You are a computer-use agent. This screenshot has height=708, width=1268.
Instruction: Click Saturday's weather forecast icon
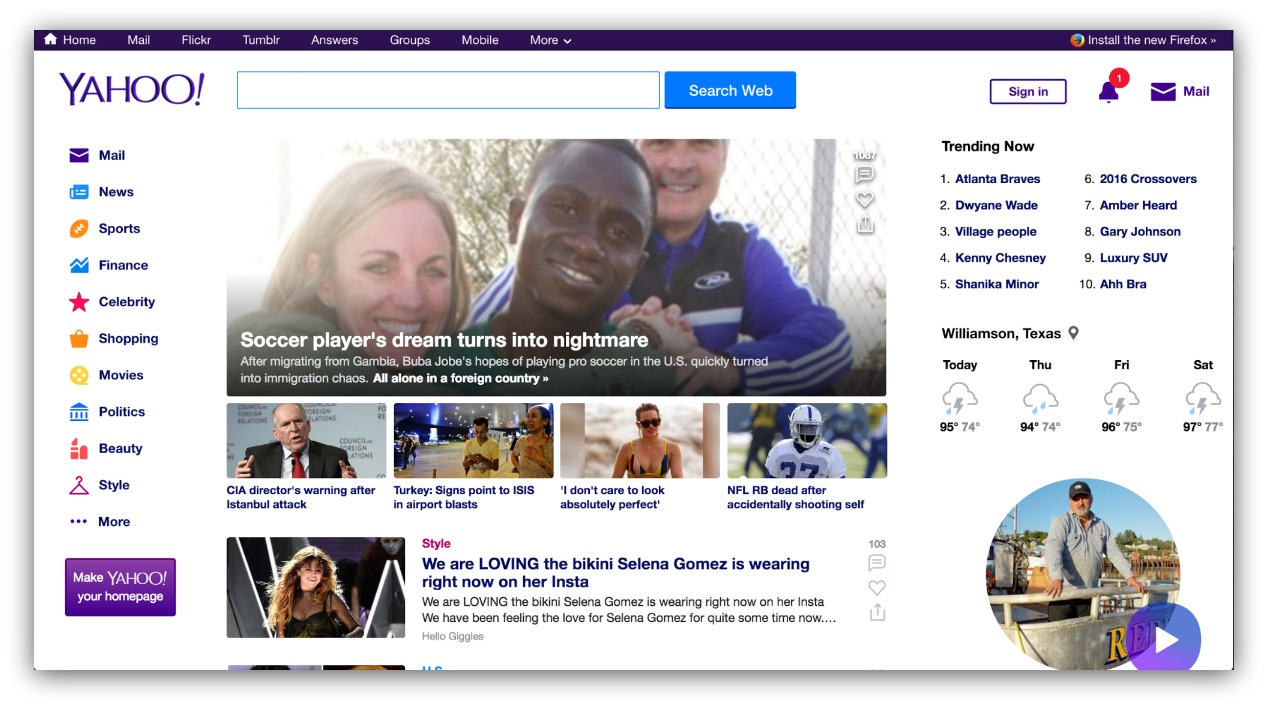[x=1202, y=398]
